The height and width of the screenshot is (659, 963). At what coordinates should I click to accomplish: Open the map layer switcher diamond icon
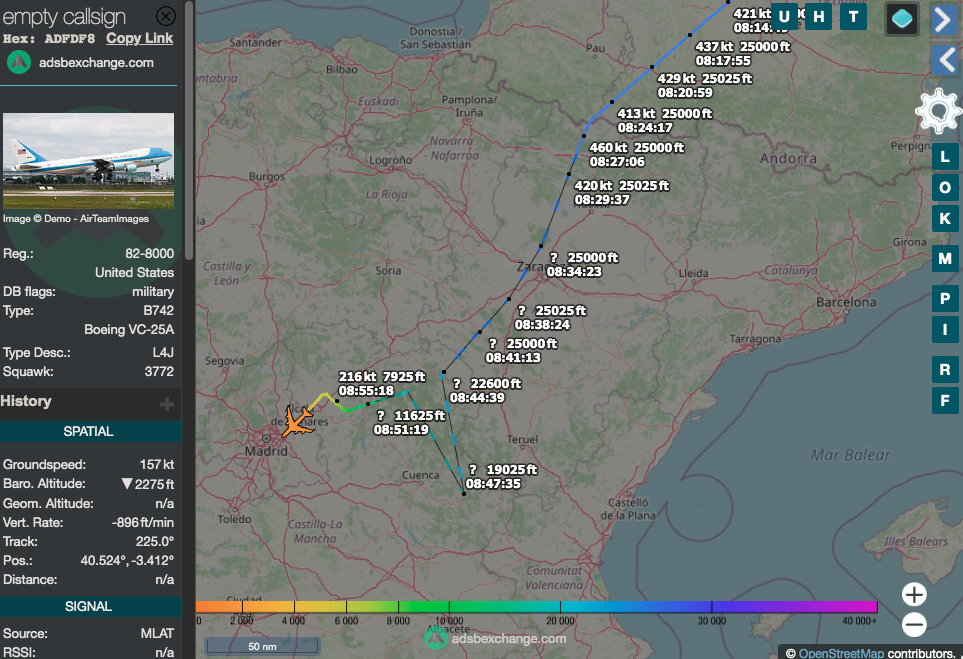pyautogui.click(x=902, y=18)
